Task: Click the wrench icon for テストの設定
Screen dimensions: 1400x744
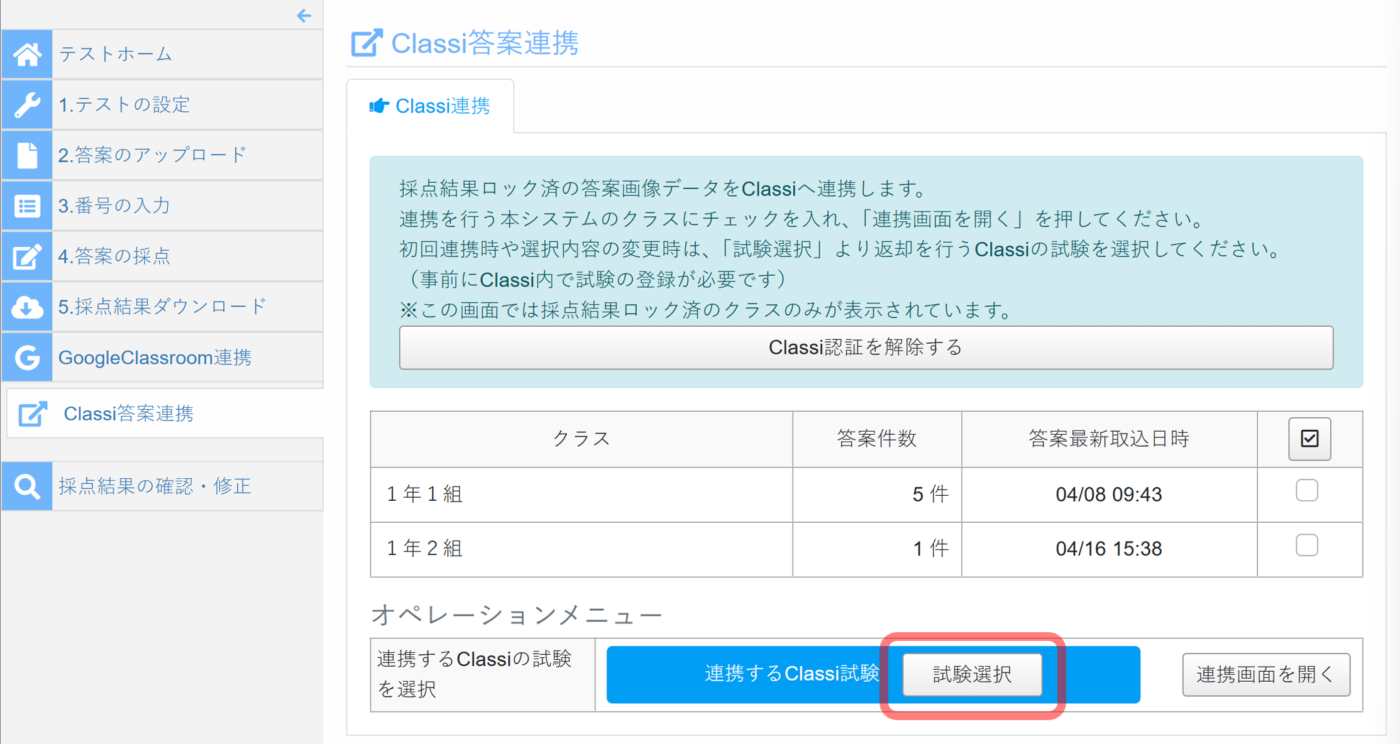Action: [x=27, y=105]
